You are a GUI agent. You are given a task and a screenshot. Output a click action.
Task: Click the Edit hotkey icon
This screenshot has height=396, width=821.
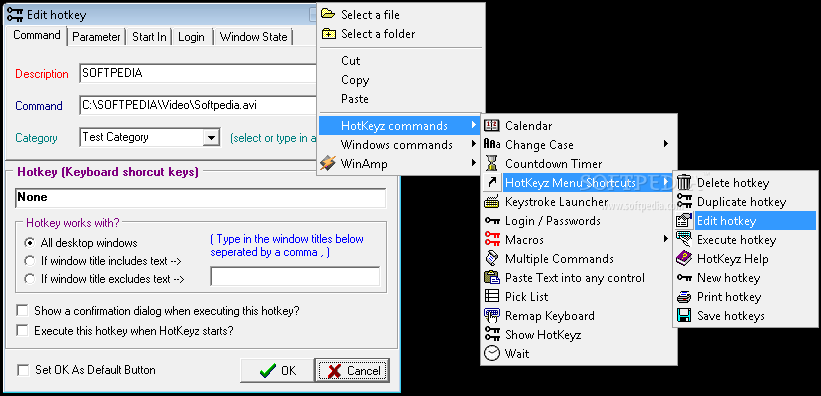(684, 221)
